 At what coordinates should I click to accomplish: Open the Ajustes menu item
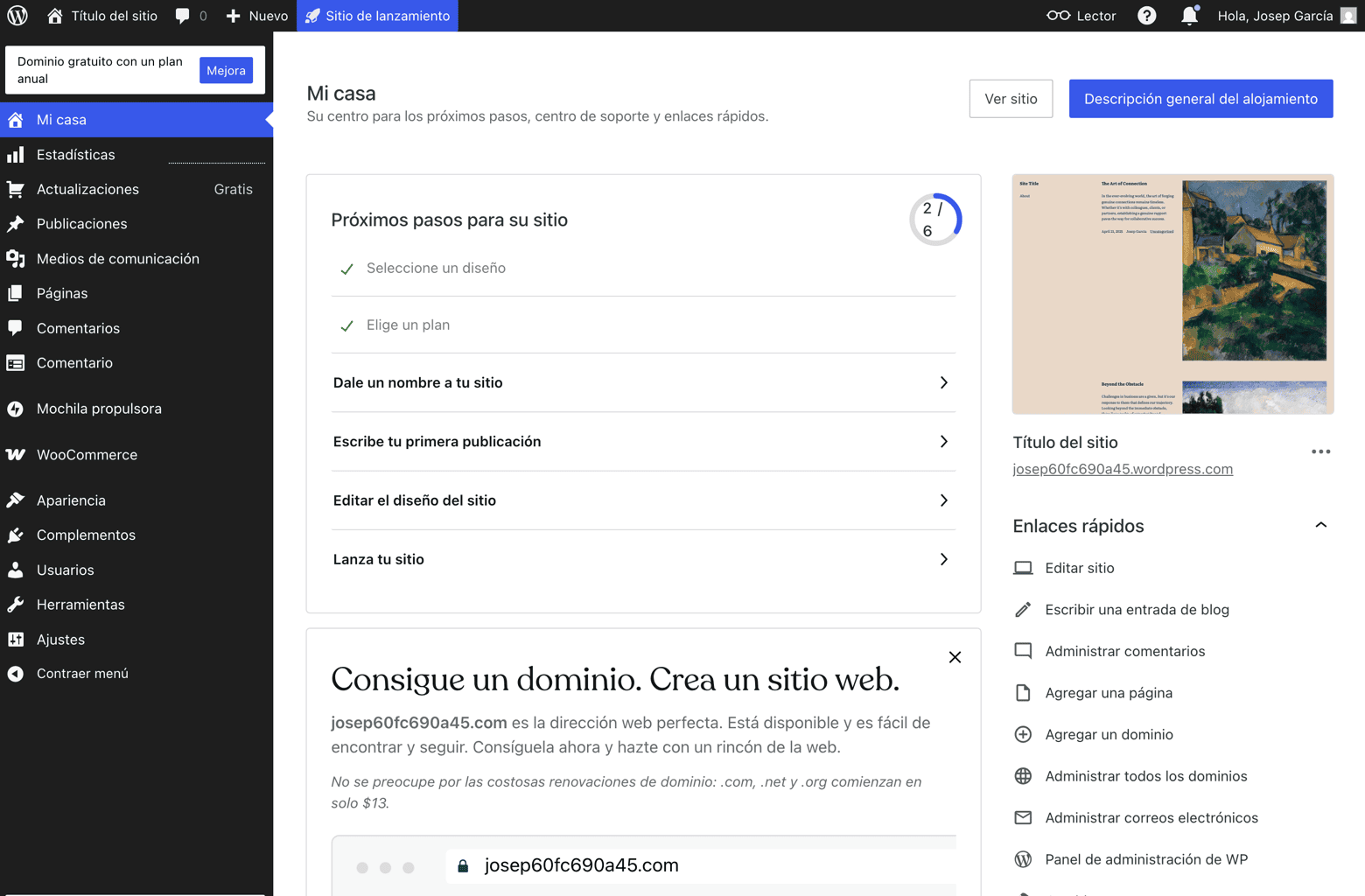tap(136, 640)
